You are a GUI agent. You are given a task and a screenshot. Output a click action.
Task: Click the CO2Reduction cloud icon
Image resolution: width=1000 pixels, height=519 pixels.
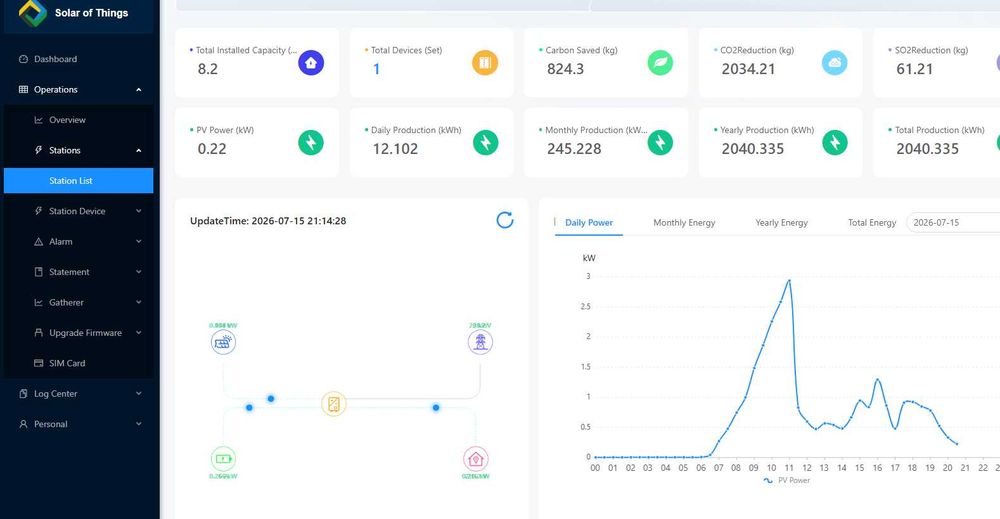coord(834,62)
